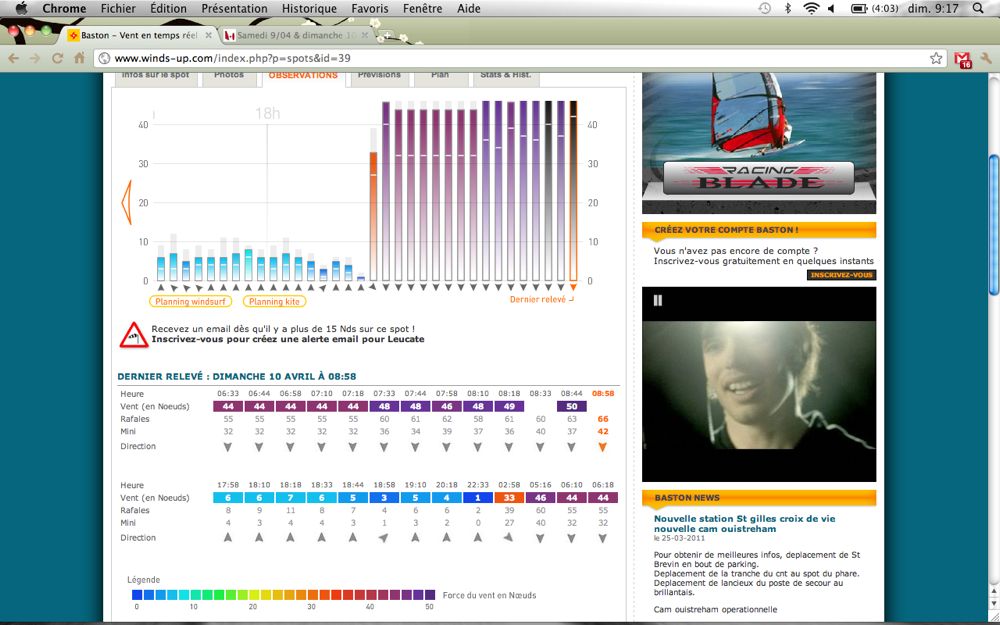Click the Inscrivez-vous button
This screenshot has width=1000, height=625.
point(841,275)
